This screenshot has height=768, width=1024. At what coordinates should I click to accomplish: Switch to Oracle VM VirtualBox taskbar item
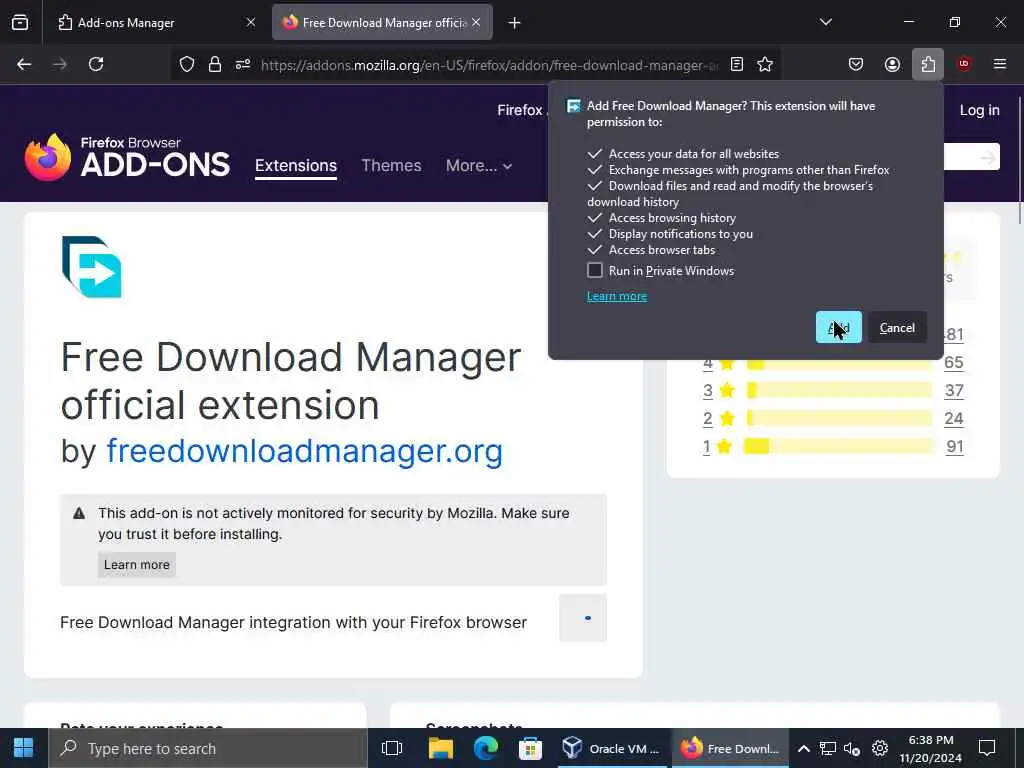[x=613, y=748]
